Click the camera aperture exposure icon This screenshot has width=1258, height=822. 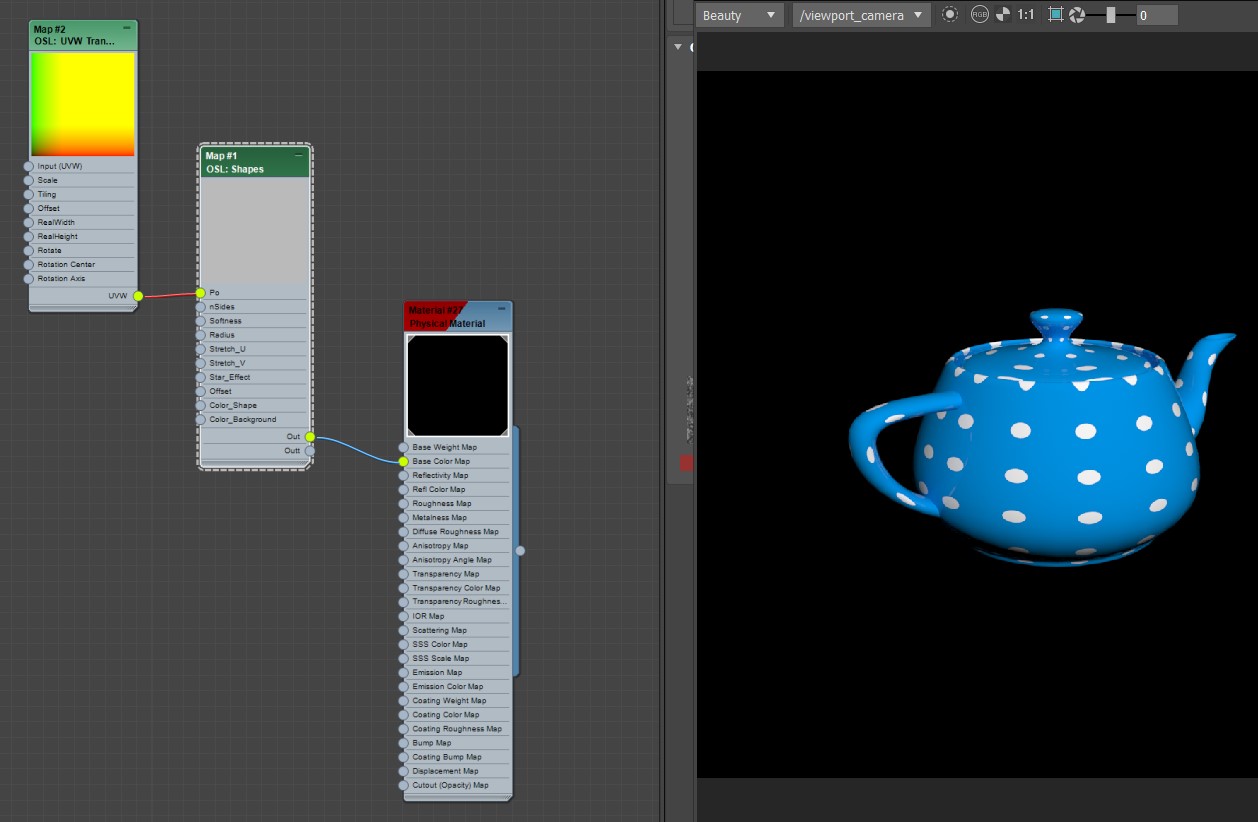(1077, 15)
